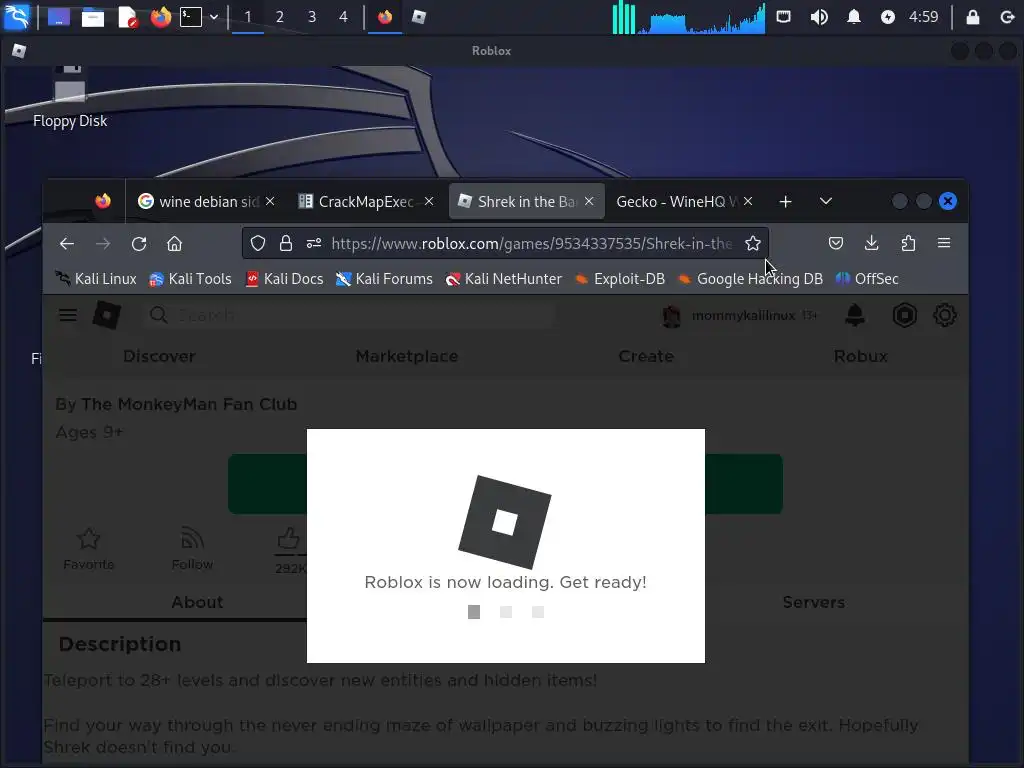Select the Roblox window button in taskbar
Viewport: 1024px width, 768px height.
[419, 17]
